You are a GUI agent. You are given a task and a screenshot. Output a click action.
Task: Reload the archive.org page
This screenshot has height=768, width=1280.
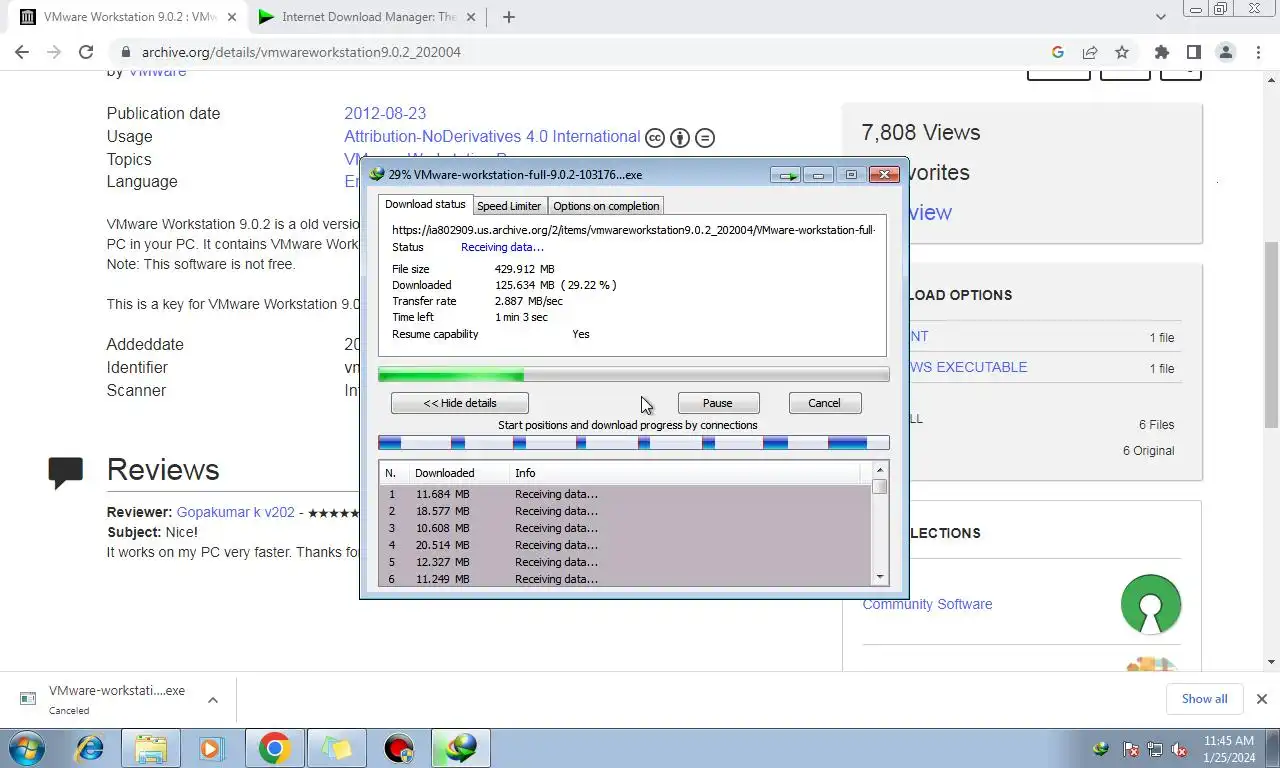[x=86, y=52]
